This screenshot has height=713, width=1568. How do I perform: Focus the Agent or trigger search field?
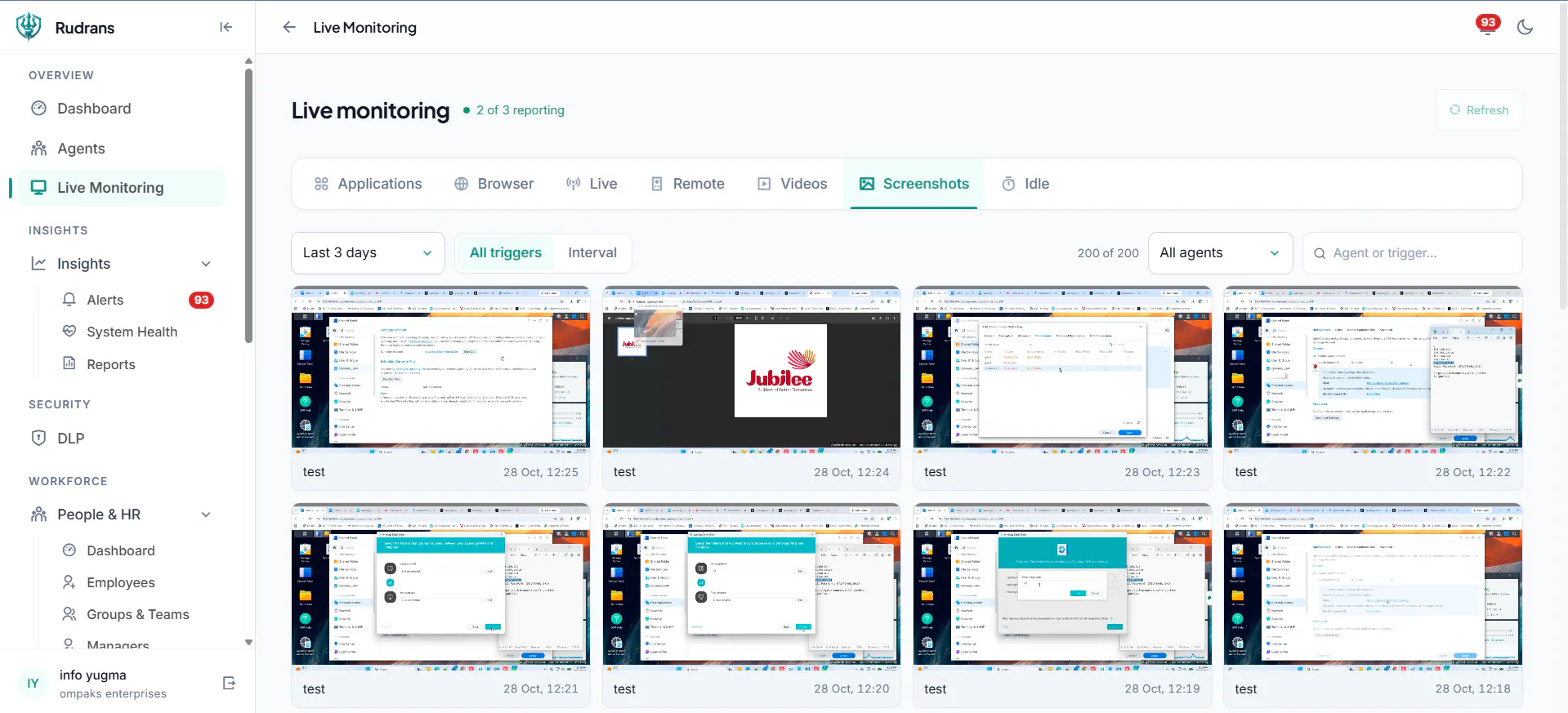point(1412,253)
